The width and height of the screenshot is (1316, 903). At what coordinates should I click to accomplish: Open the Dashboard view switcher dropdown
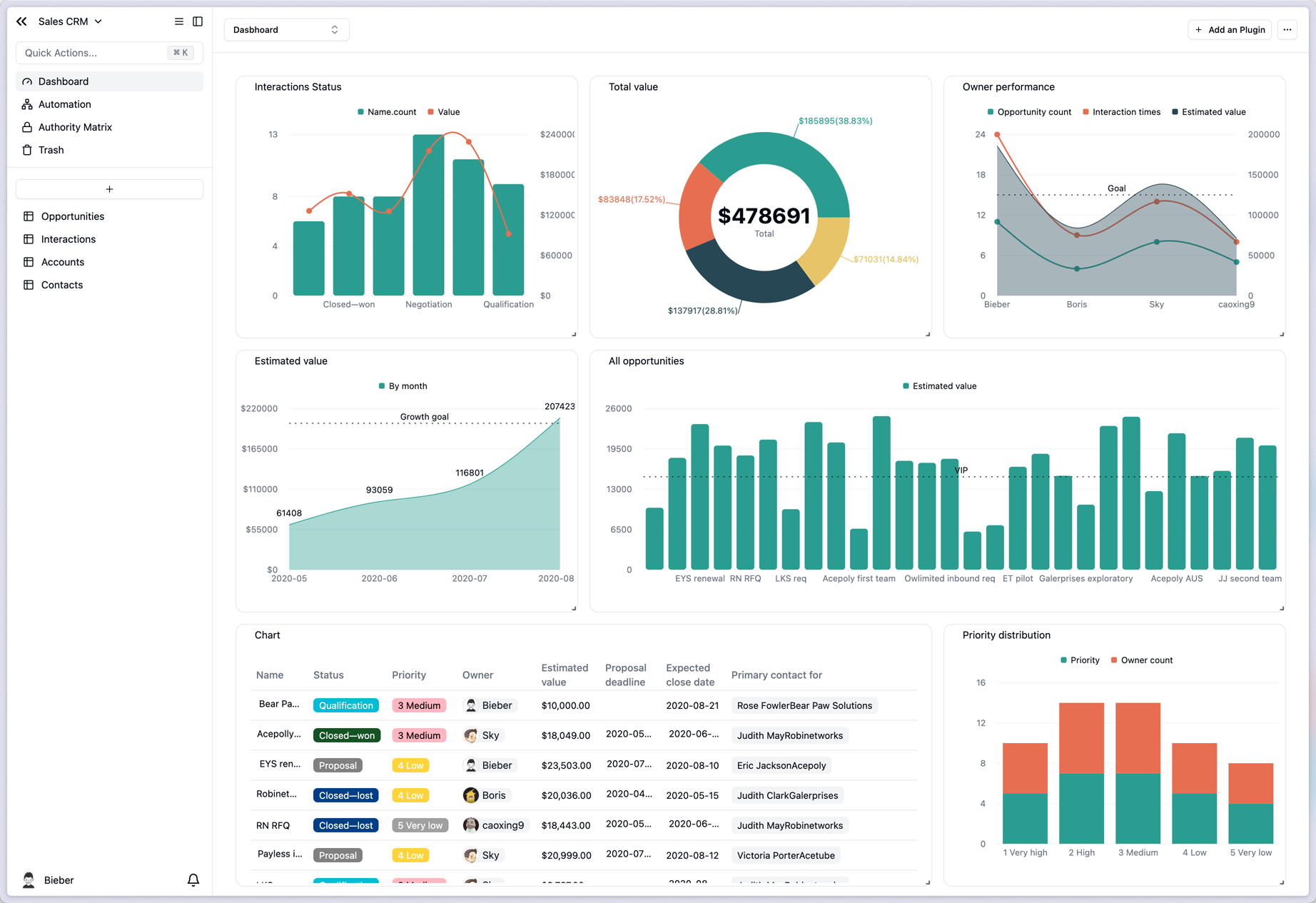click(286, 29)
